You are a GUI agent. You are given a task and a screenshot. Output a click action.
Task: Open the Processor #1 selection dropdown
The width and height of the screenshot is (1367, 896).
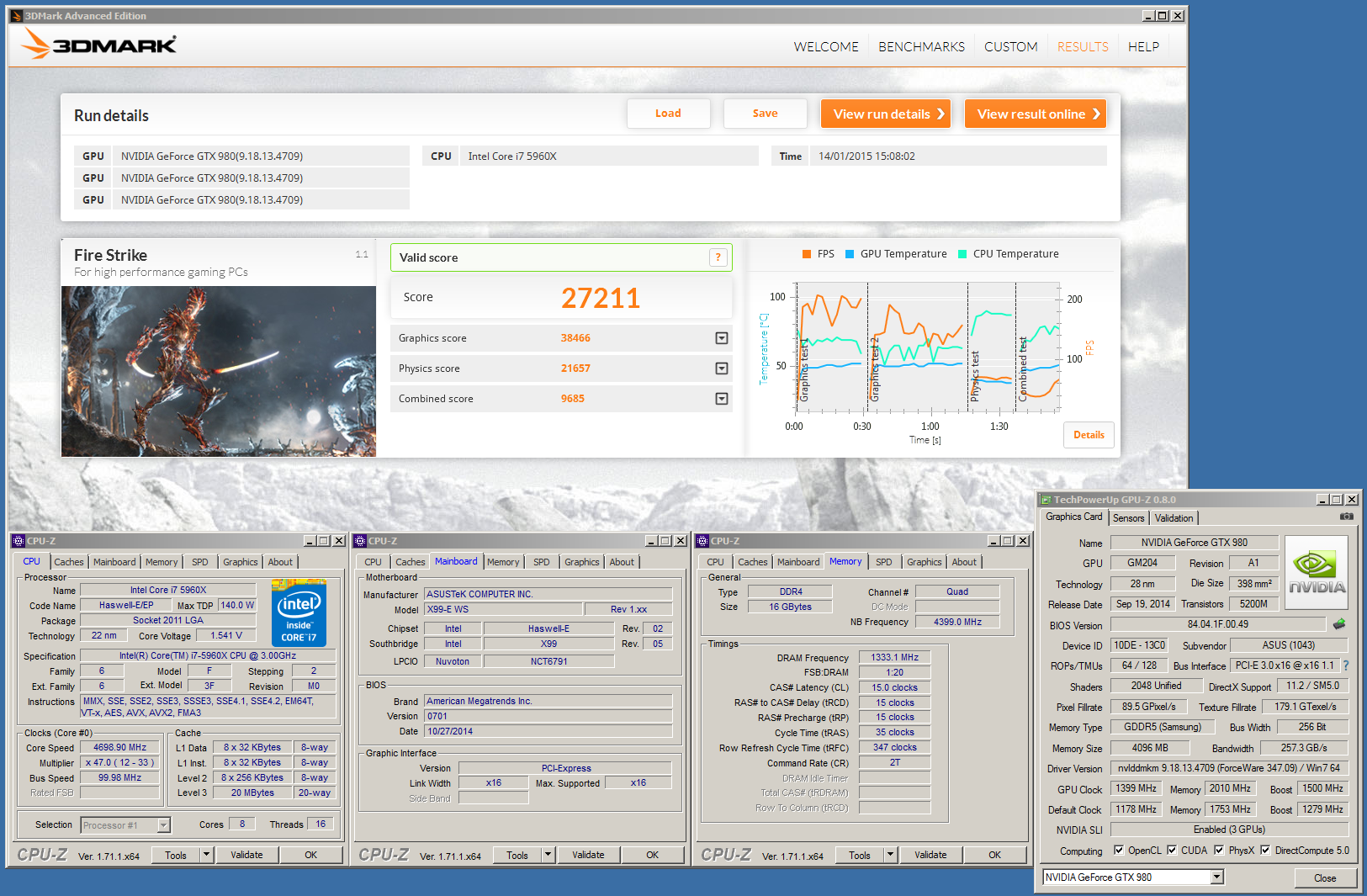coord(164,825)
